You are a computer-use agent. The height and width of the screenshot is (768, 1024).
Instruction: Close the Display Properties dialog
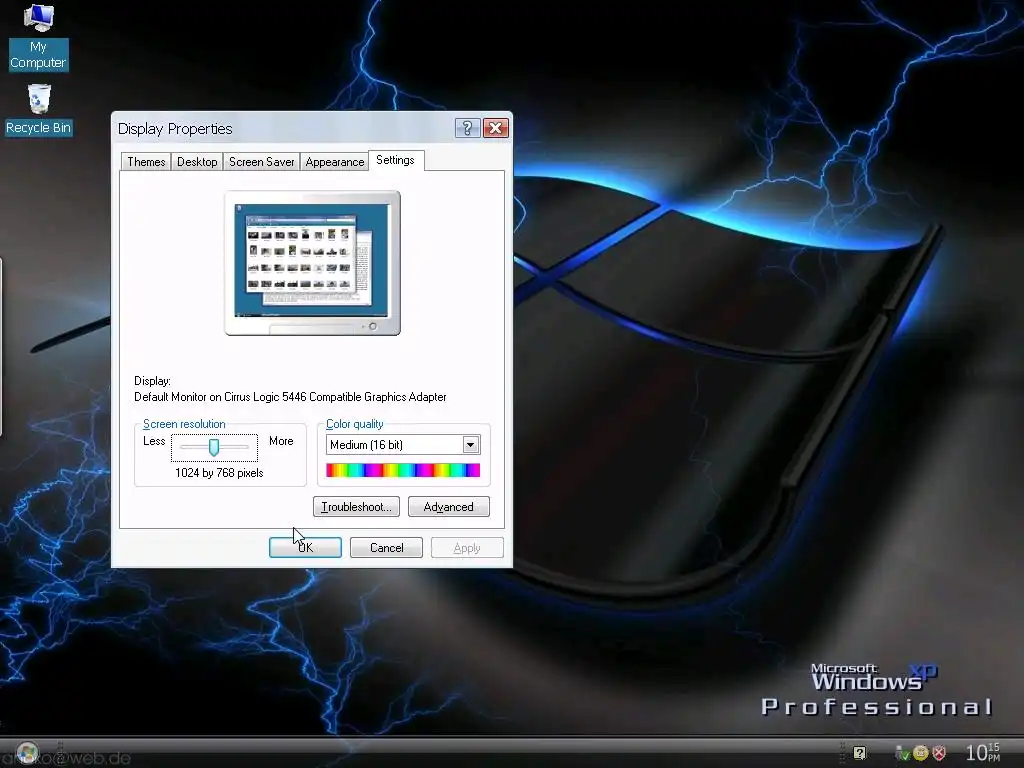click(496, 128)
